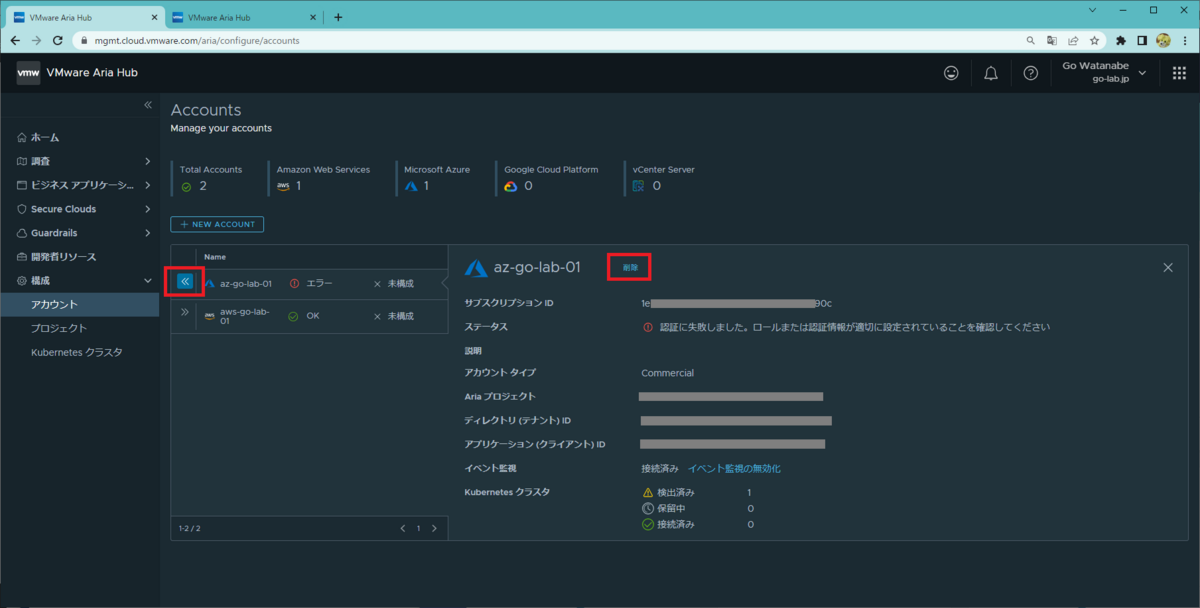Click the search icon in address bar

[1031, 41]
